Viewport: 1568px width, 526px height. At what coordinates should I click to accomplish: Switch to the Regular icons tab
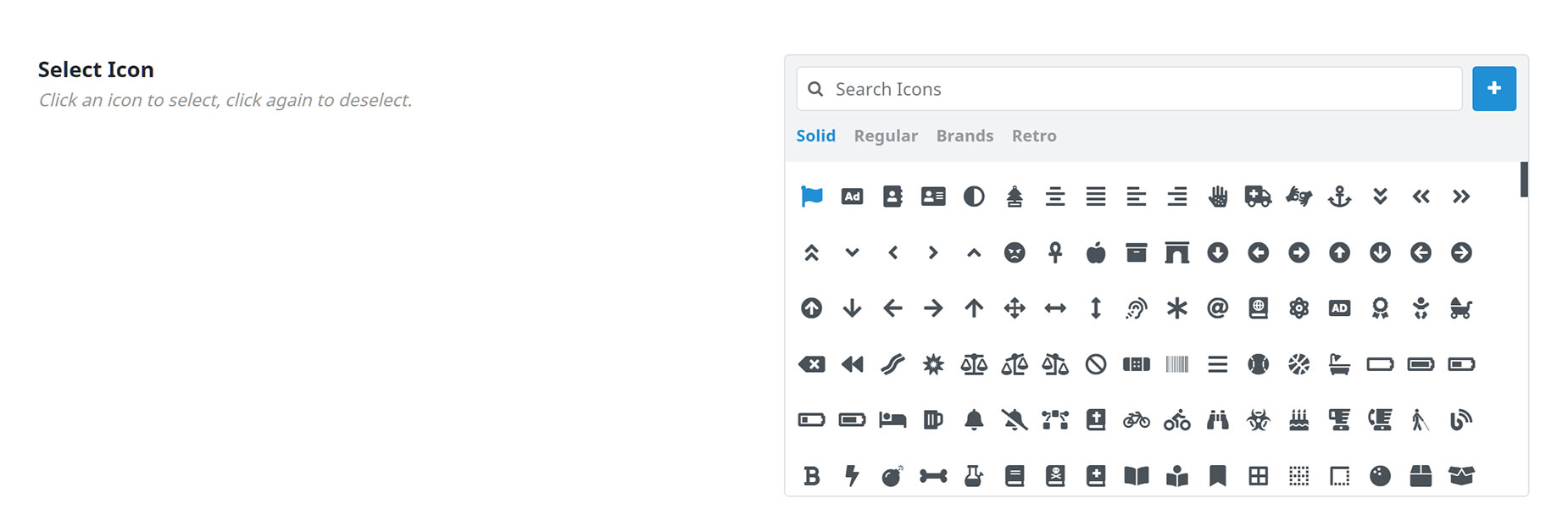point(886,136)
